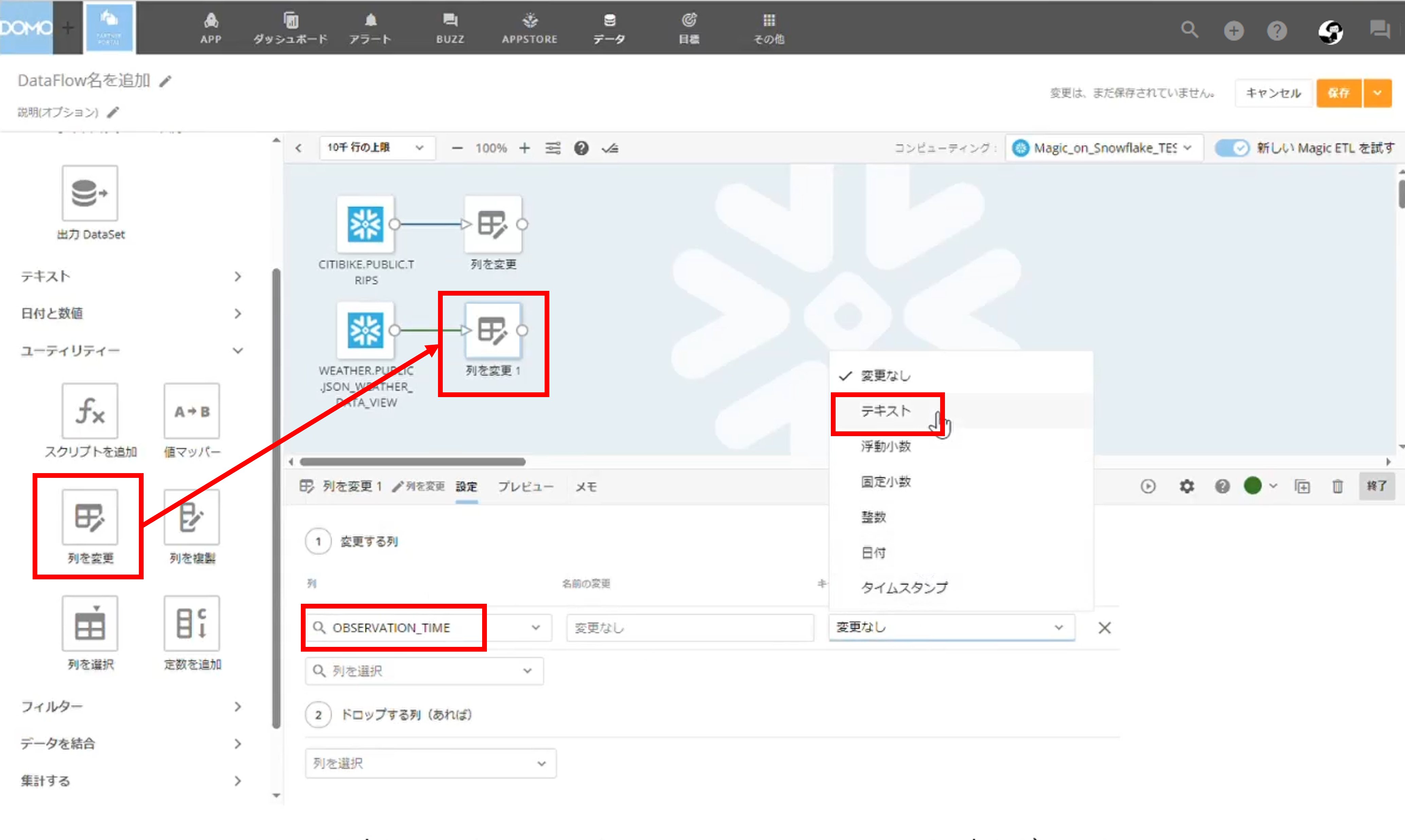
Task: Run preview play icon in tile panel
Action: [x=1148, y=486]
